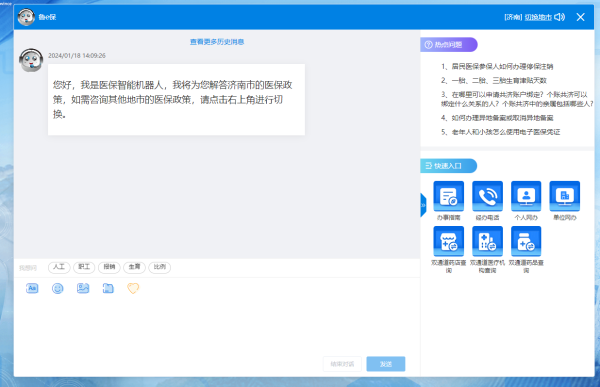Mute sound with the speaker icon

tap(559, 17)
